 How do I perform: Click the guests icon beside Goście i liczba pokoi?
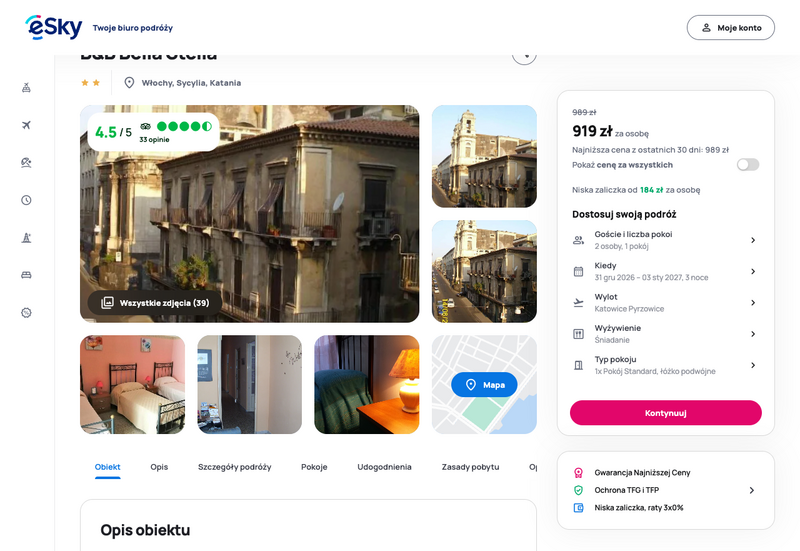(578, 240)
